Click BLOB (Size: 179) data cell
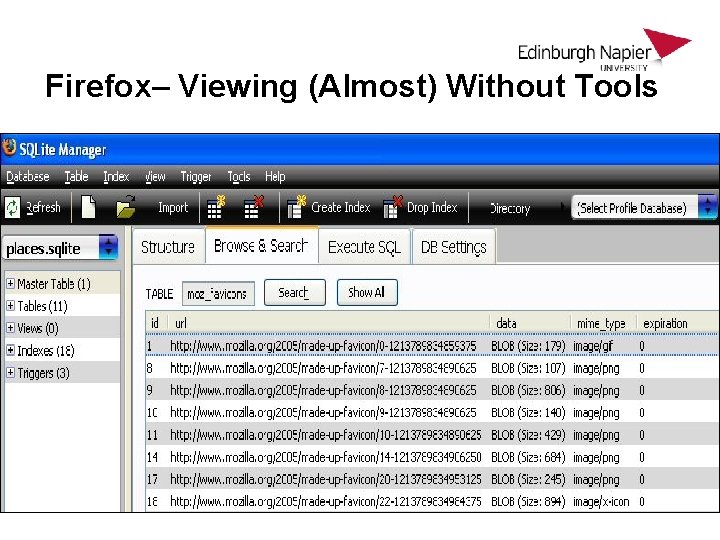720x540 pixels. [528, 346]
